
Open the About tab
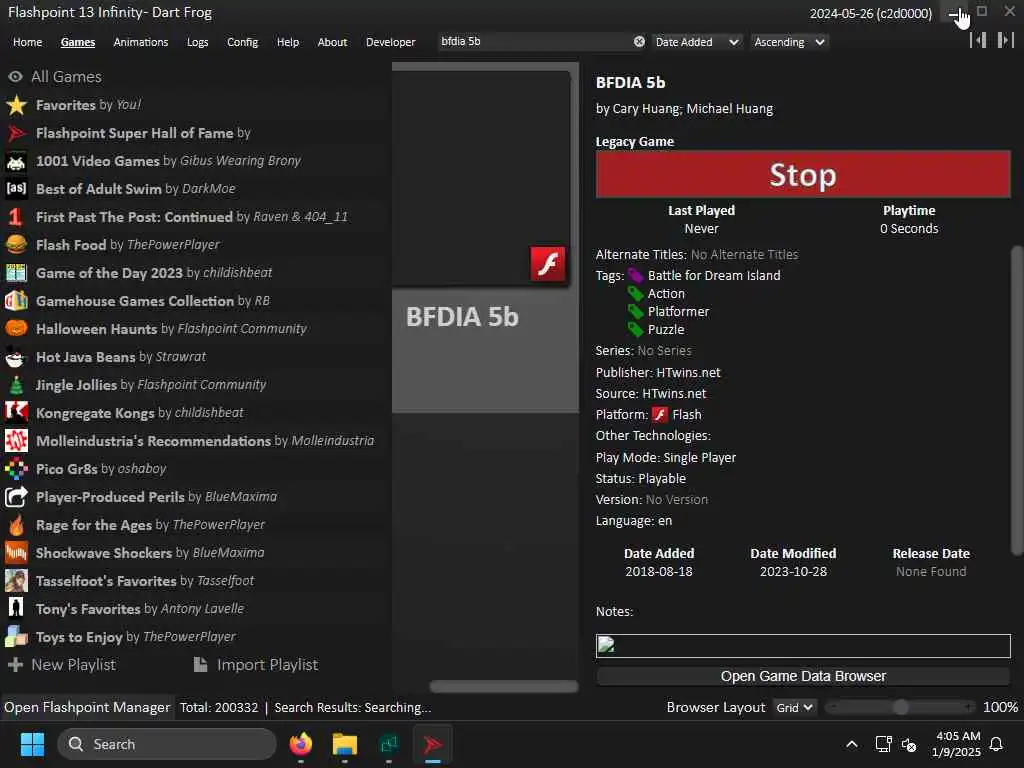point(332,42)
